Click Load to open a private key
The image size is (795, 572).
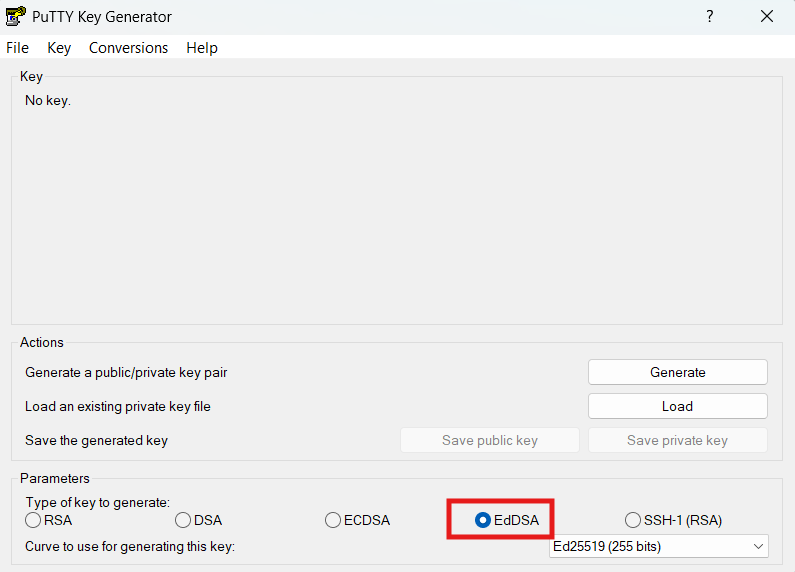click(x=677, y=406)
